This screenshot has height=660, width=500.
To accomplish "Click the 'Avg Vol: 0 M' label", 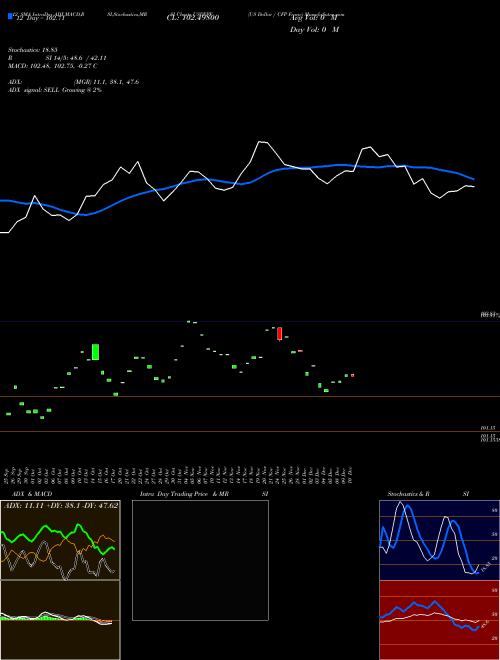I will coord(314,18).
